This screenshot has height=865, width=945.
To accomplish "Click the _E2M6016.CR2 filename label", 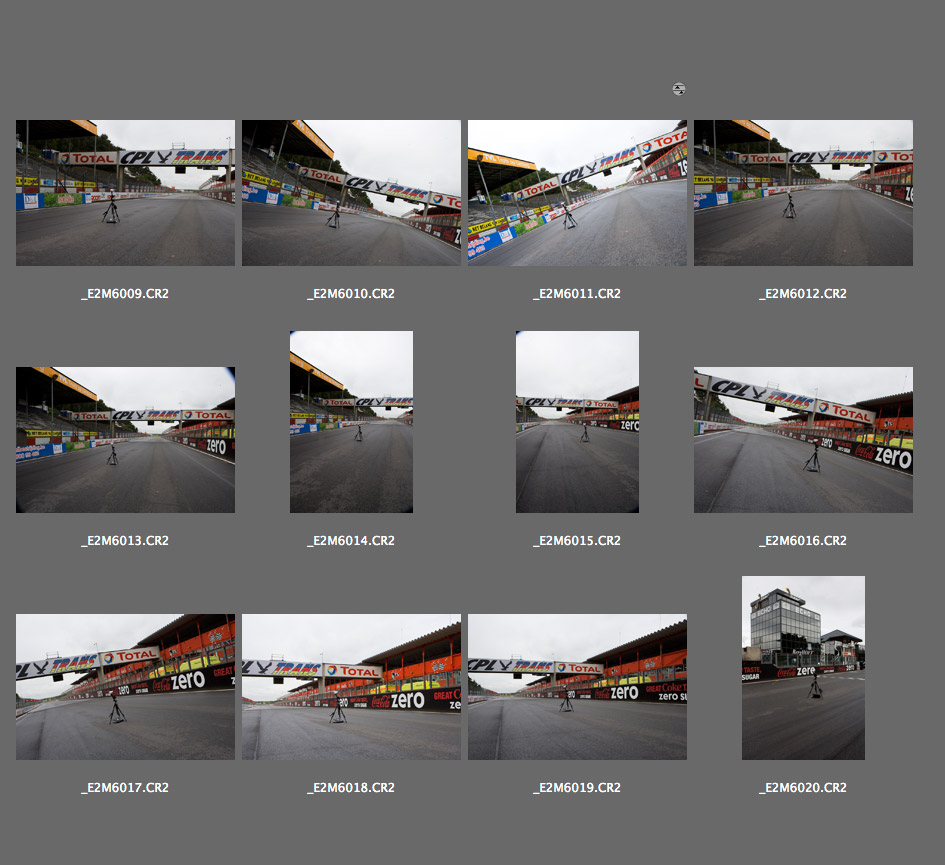I will tap(803, 541).
